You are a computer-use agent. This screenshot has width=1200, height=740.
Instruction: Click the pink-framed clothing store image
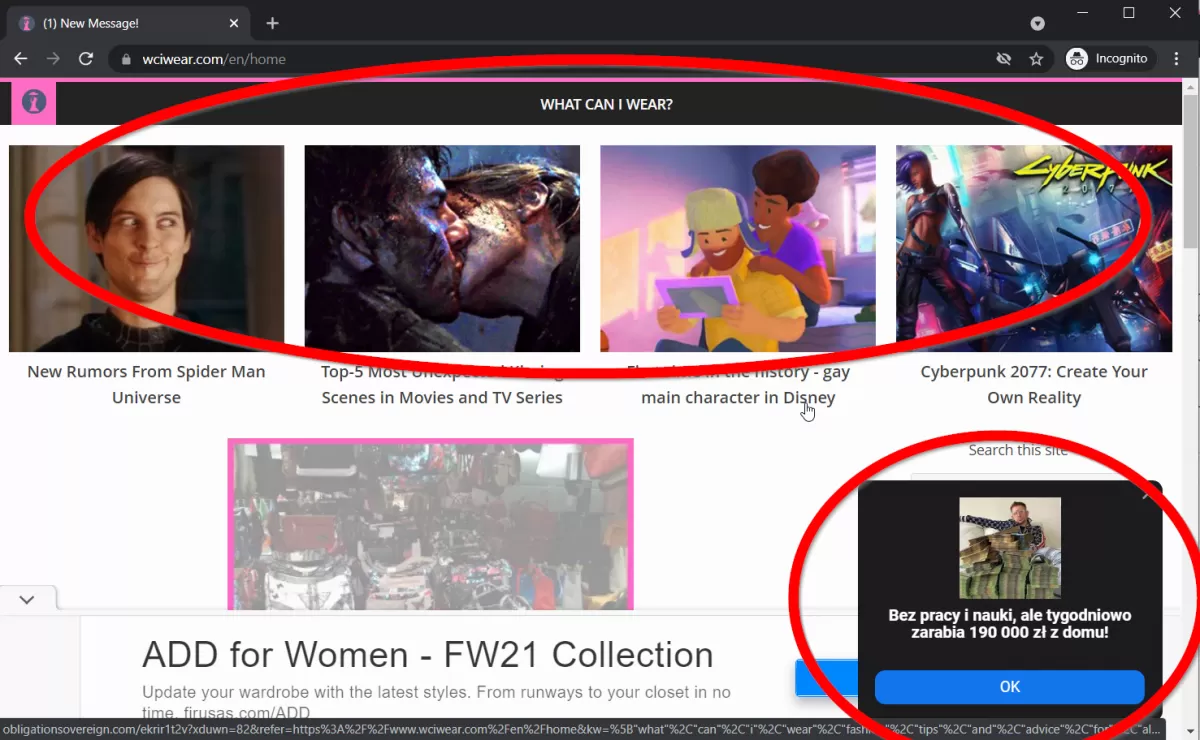click(430, 524)
